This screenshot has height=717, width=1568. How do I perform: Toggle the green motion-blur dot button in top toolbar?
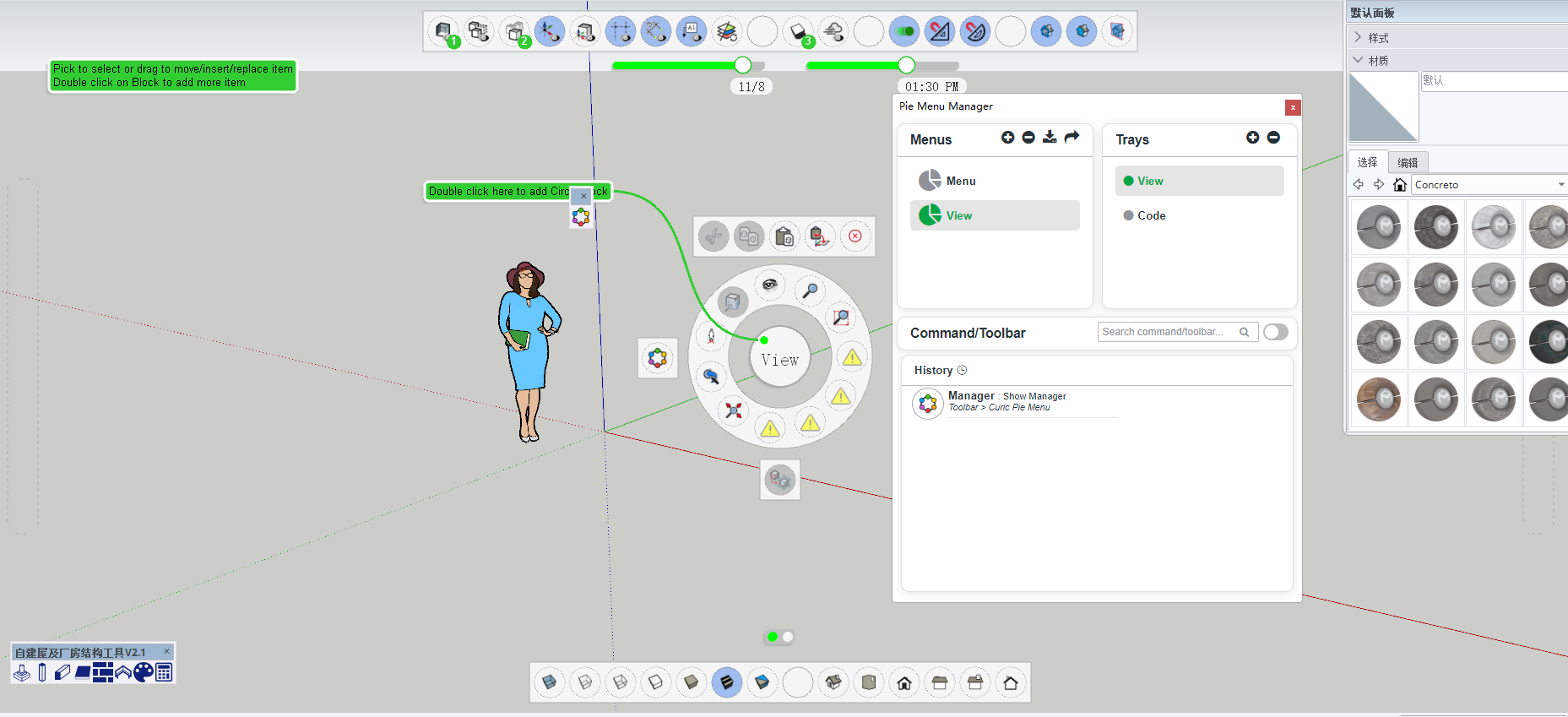[904, 32]
